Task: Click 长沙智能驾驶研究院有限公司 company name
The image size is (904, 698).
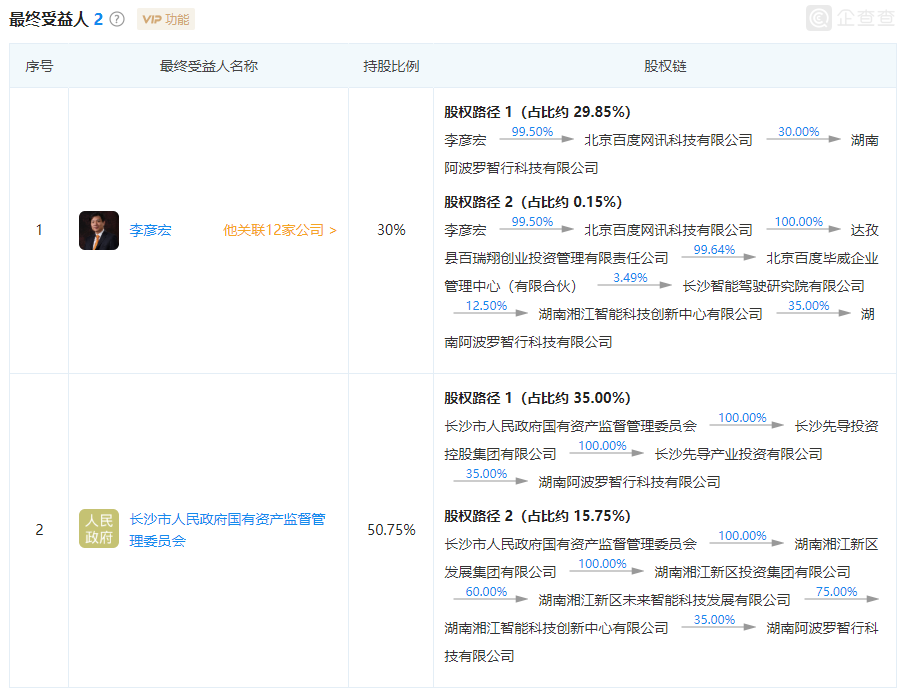Action: (x=774, y=286)
